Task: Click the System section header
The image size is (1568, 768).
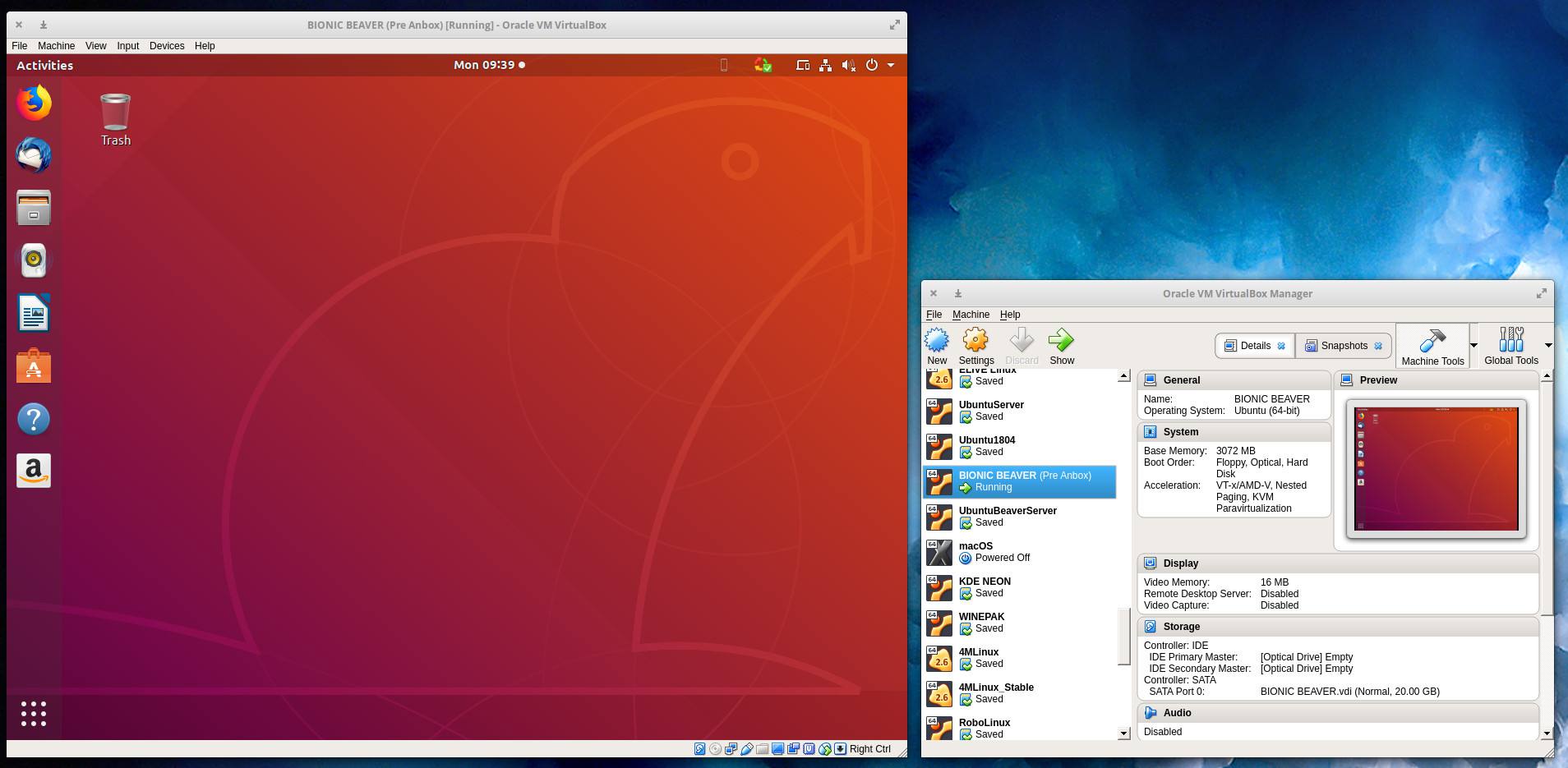Action: pyautogui.click(x=1234, y=432)
